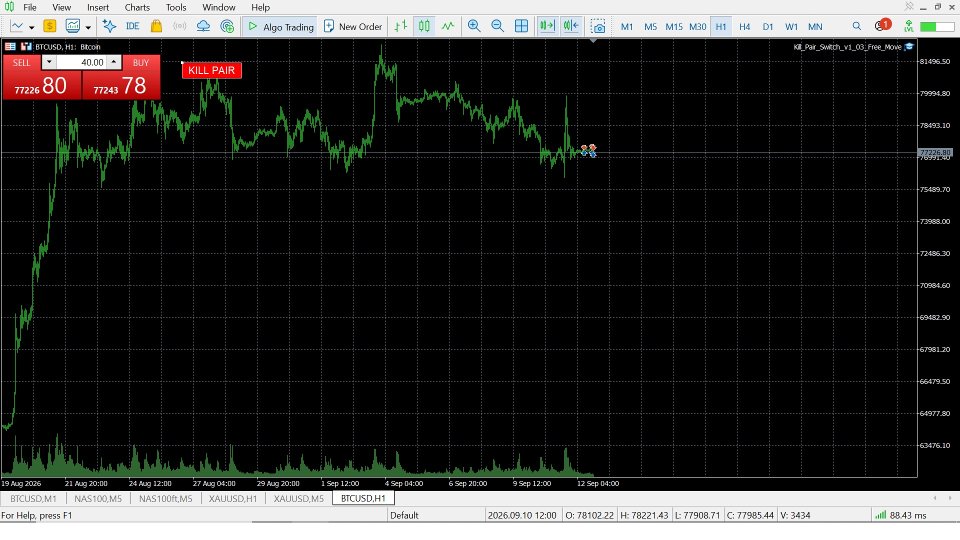Select the BTCUSD,H1 chart tab
This screenshot has height=540, width=960.
point(363,498)
